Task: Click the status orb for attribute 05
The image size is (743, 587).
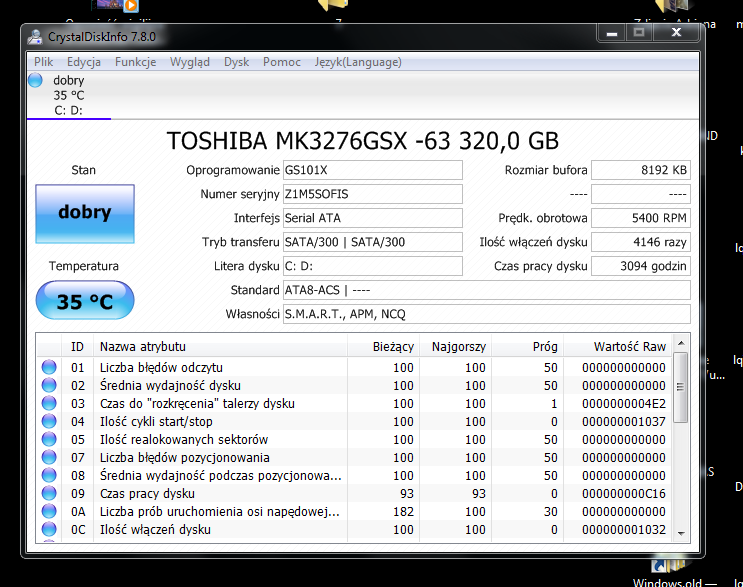Action: point(49,439)
